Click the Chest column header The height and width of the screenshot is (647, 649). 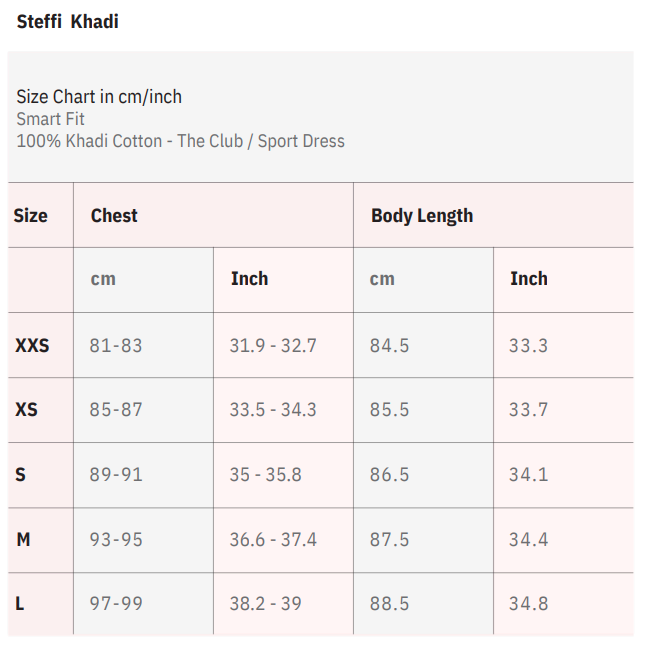pos(114,215)
